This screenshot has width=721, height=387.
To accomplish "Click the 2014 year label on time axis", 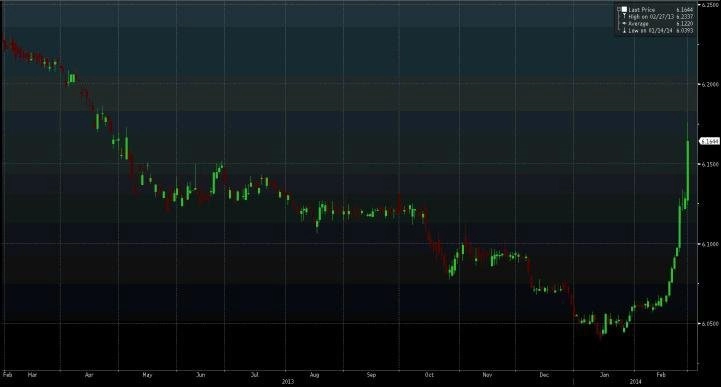I will tap(635, 381).
